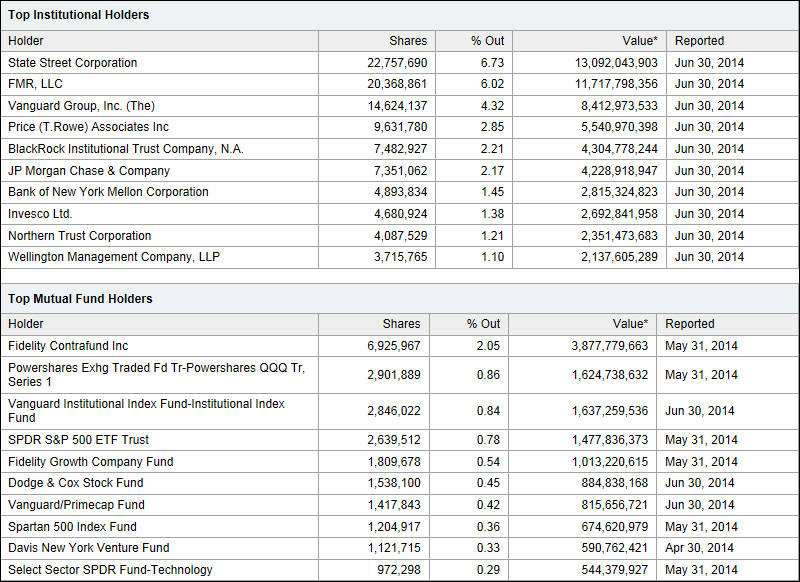
Task: Click shares value 22,757,690
Action: pos(397,63)
